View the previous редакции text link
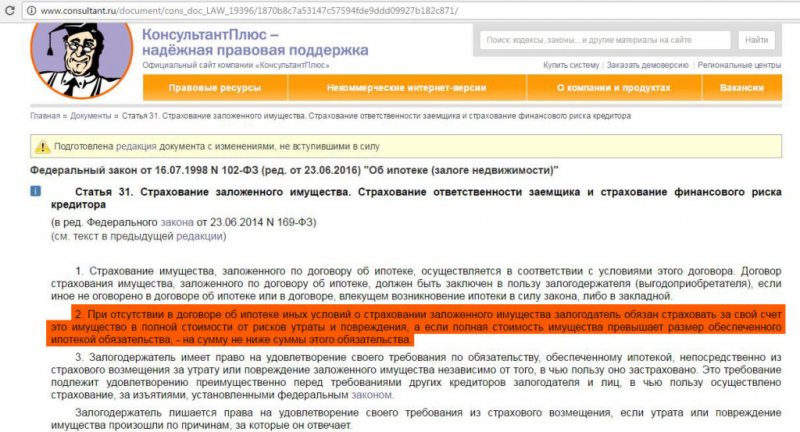The height and width of the screenshot is (432, 800). (x=200, y=236)
